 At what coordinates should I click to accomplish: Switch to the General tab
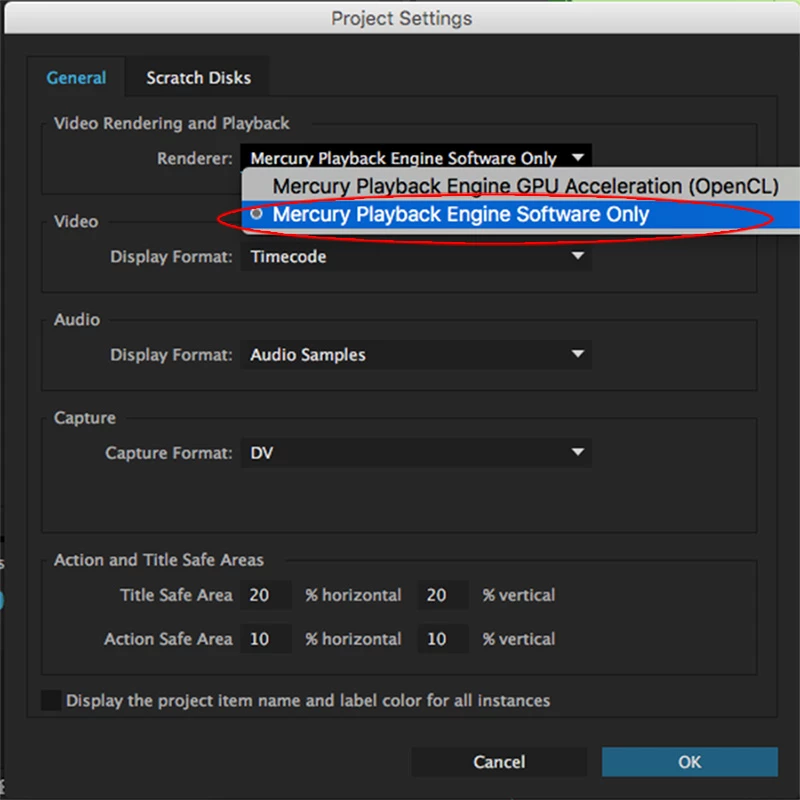point(76,78)
